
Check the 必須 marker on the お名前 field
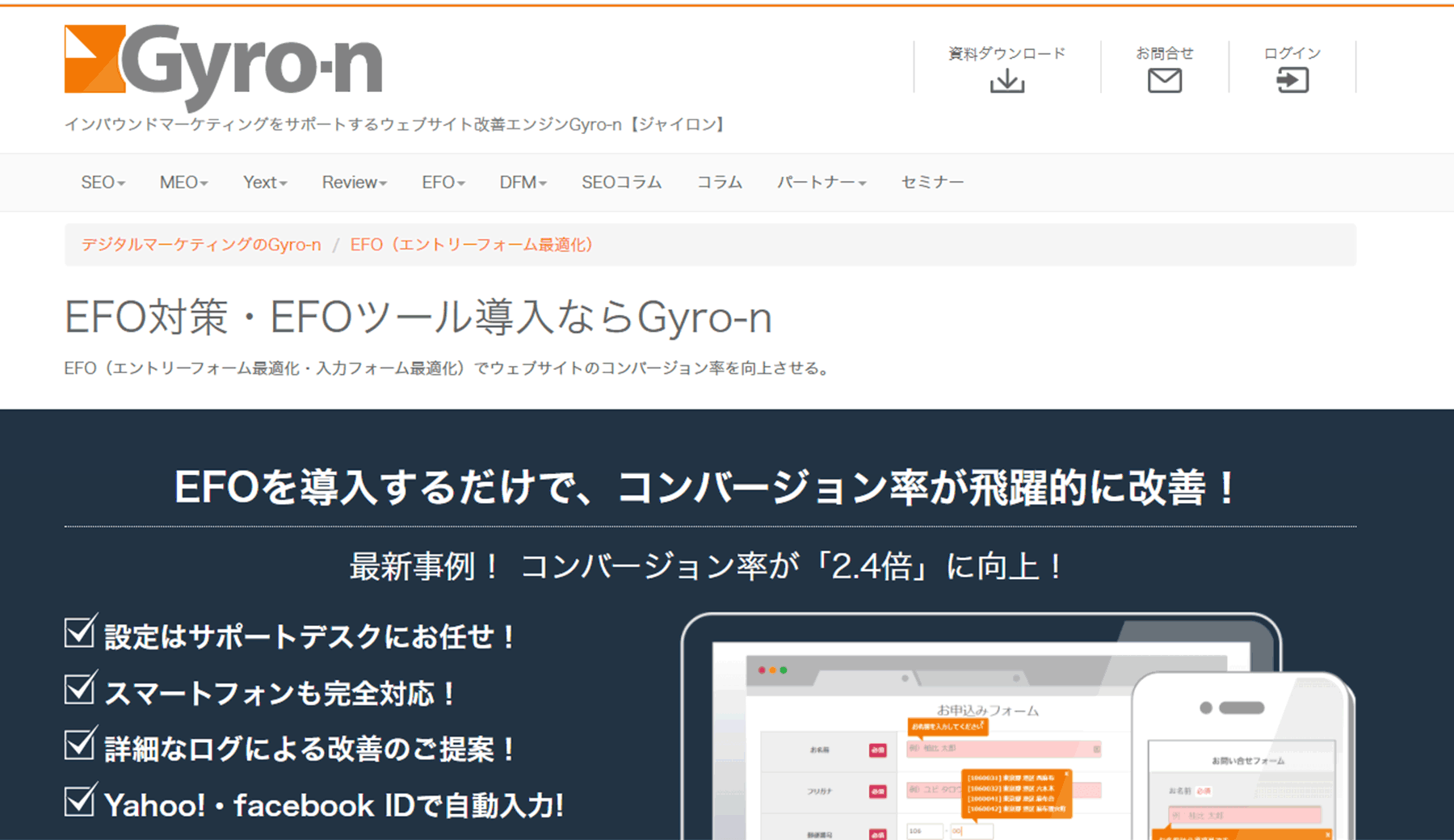tap(878, 750)
